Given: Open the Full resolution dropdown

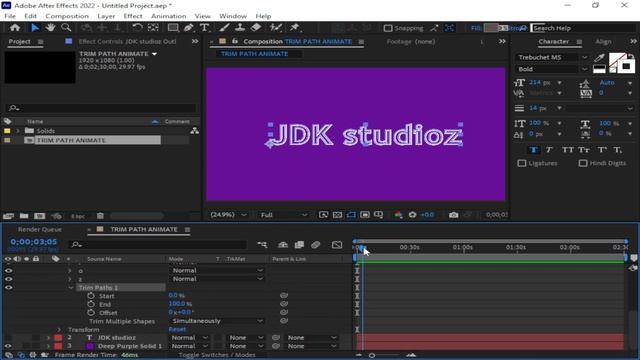Looking at the screenshot, I should click(x=284, y=215).
